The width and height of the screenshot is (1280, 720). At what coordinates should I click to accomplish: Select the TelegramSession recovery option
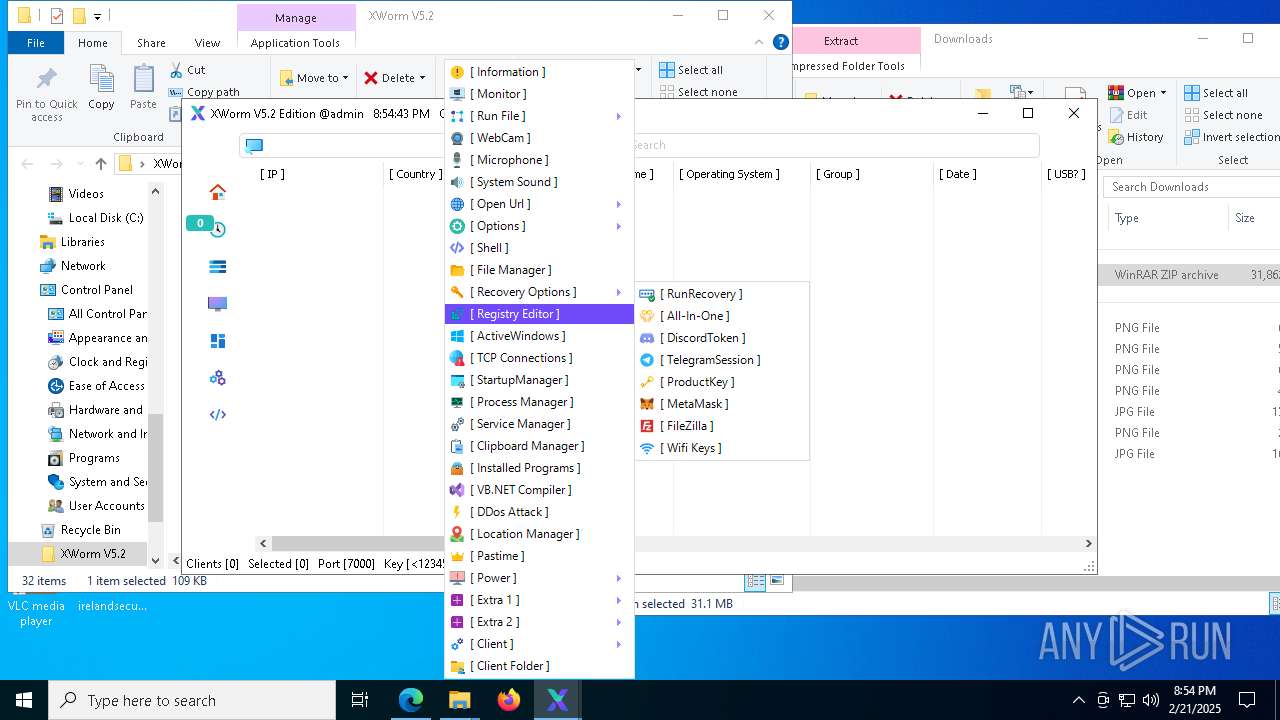[x=722, y=360]
